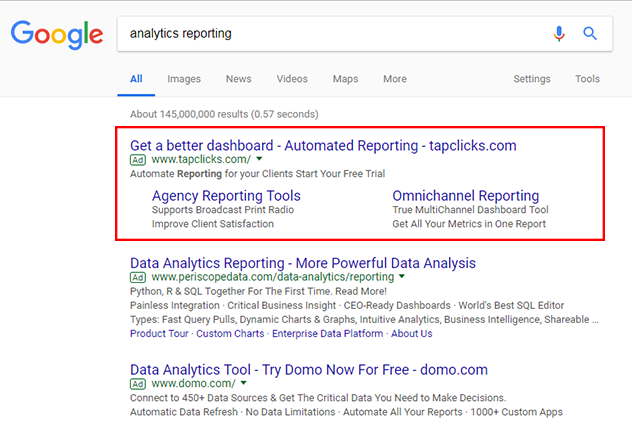Click 'Get All Your Metrics in One Report' text
632x428 pixels.
(x=469, y=224)
